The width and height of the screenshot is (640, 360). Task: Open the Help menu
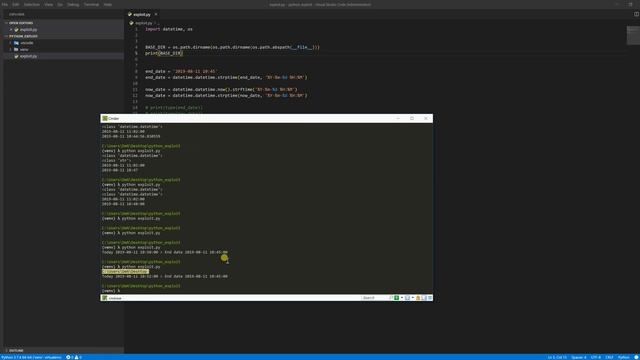coord(108,4)
